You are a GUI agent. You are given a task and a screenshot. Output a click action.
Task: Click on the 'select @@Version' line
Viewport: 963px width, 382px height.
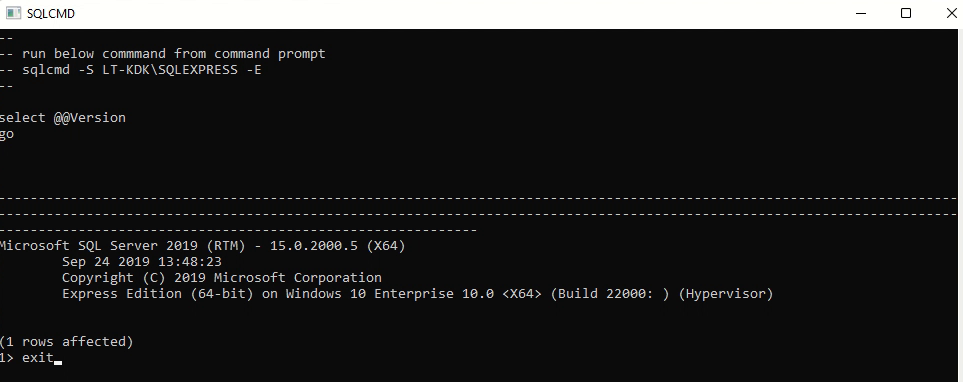tap(63, 117)
